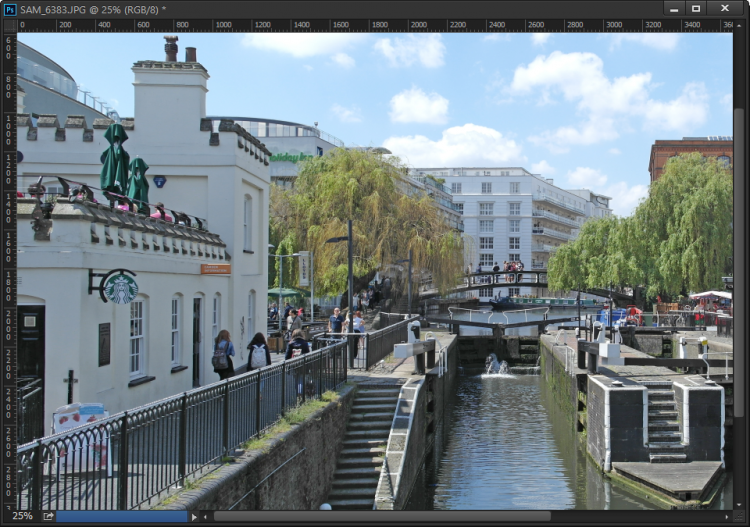Click the SAM_6383.JPG title bar text
The width and height of the screenshot is (750, 527).
(92, 9)
